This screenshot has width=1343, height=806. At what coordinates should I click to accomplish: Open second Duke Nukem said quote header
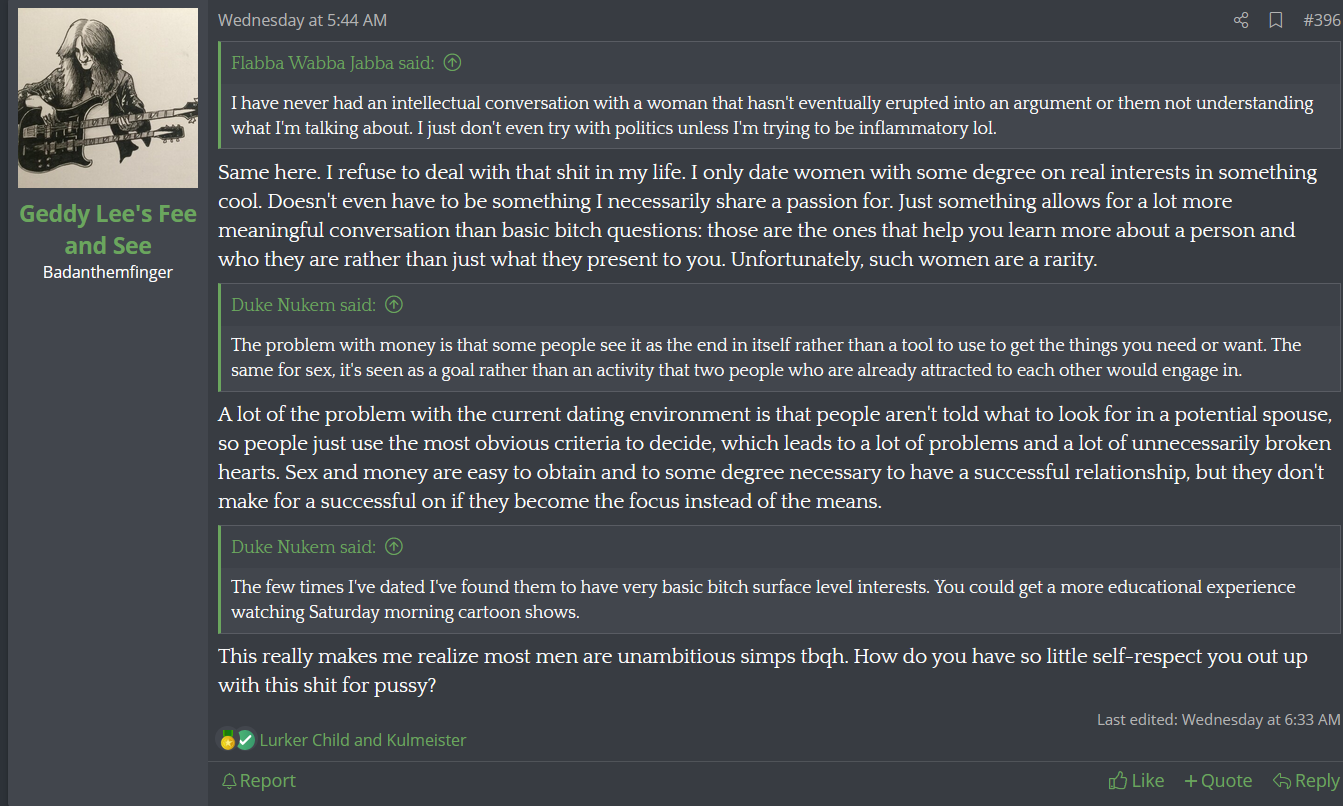point(303,547)
